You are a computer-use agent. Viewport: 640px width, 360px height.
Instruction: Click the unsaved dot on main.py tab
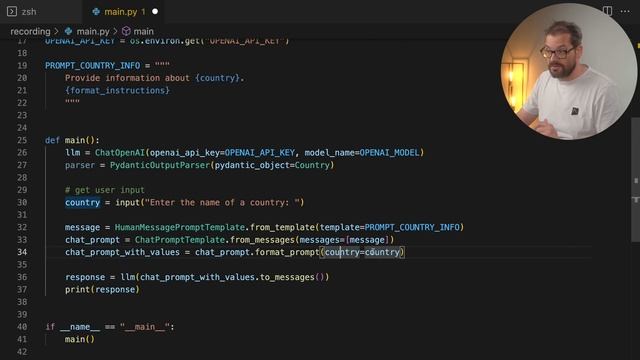pyautogui.click(x=155, y=12)
